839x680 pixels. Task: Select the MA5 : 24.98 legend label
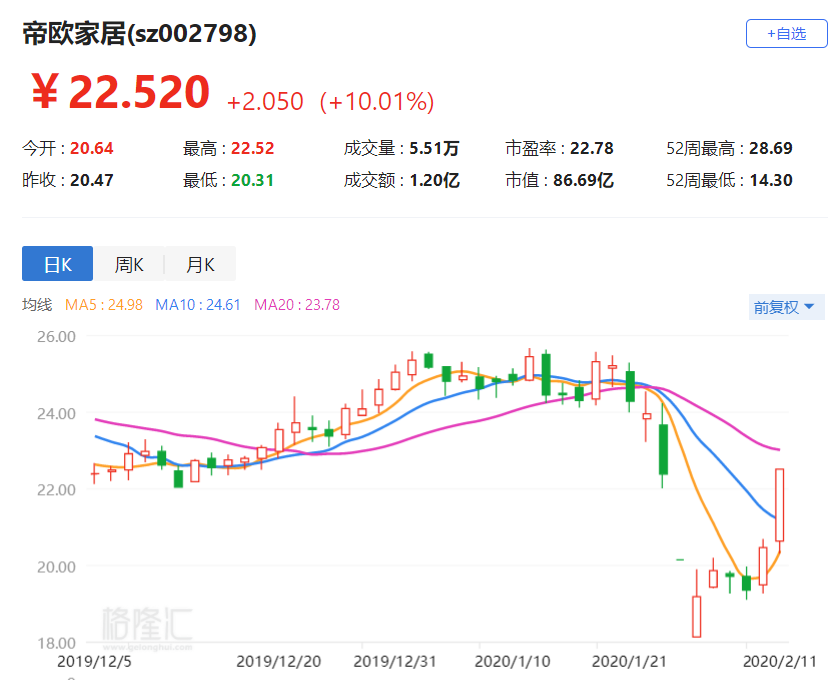104,305
